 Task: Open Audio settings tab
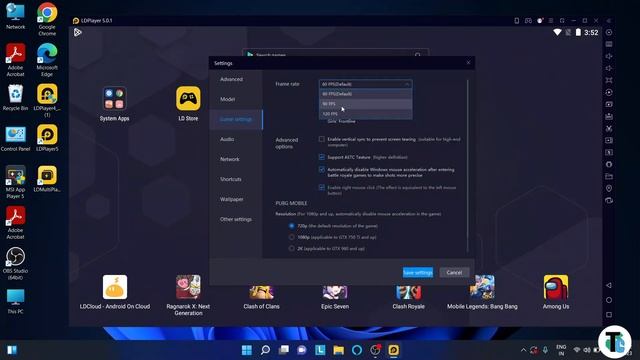pyautogui.click(x=236, y=139)
